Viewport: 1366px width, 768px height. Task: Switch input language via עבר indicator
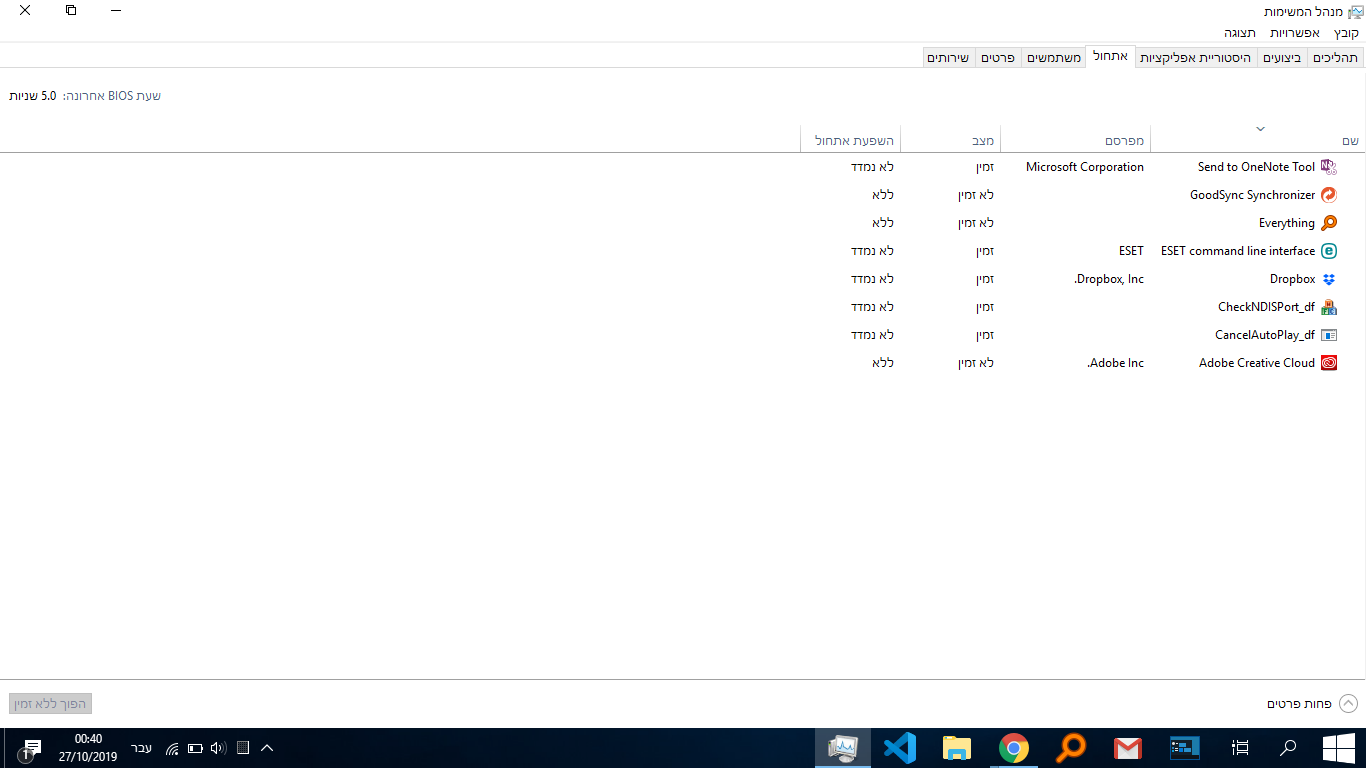142,748
